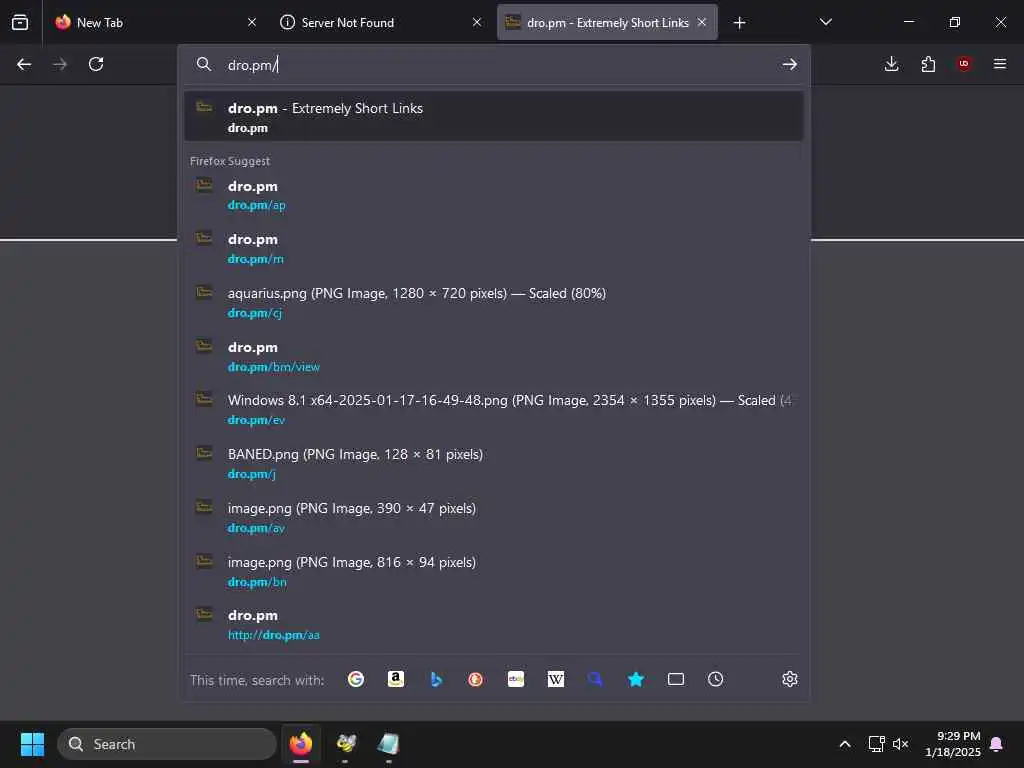The height and width of the screenshot is (768, 1024).
Task: Open suggestion dro.pm/ap
Action: coord(494,195)
